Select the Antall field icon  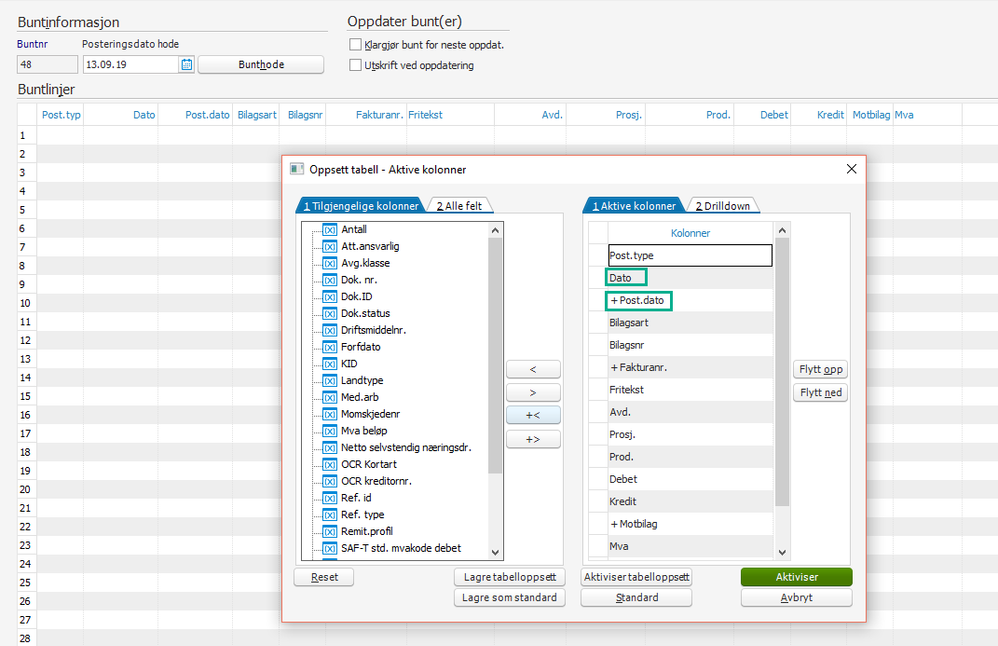pos(330,230)
